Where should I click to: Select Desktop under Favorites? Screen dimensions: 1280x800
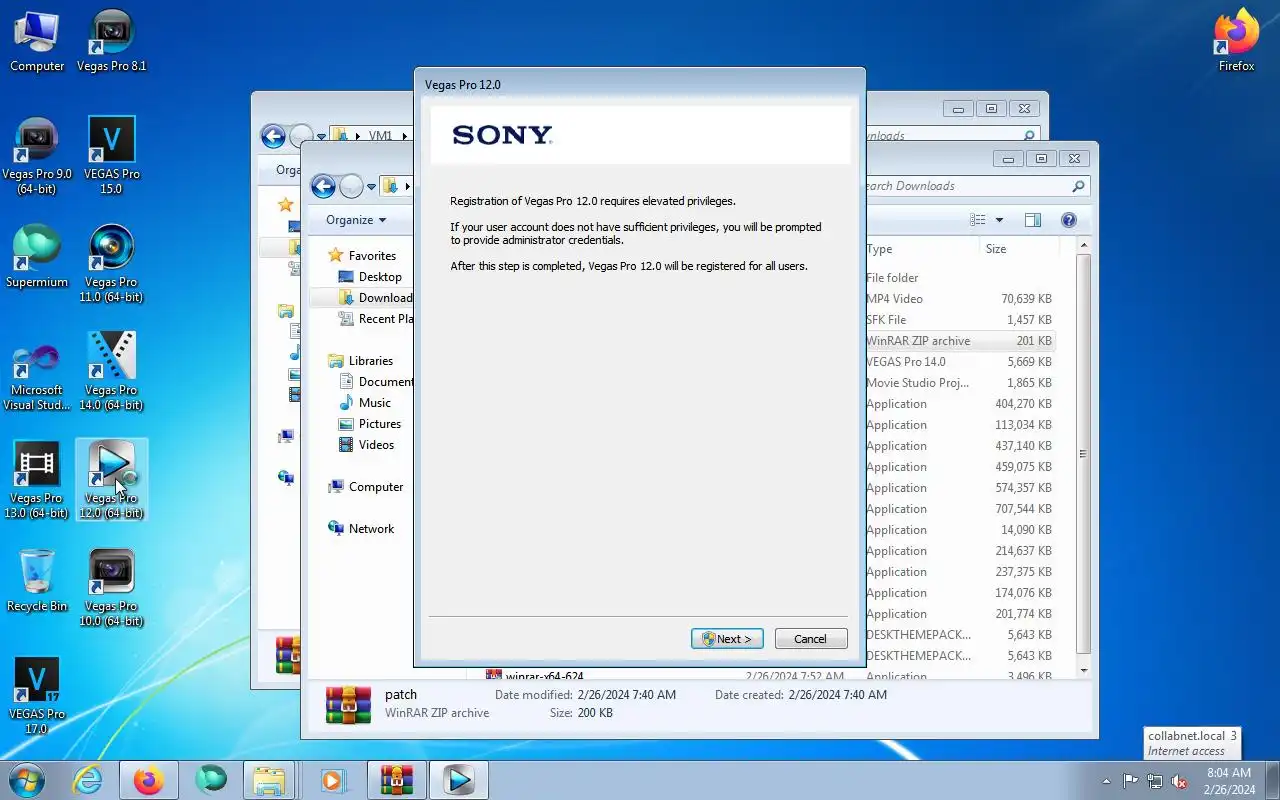370,277
